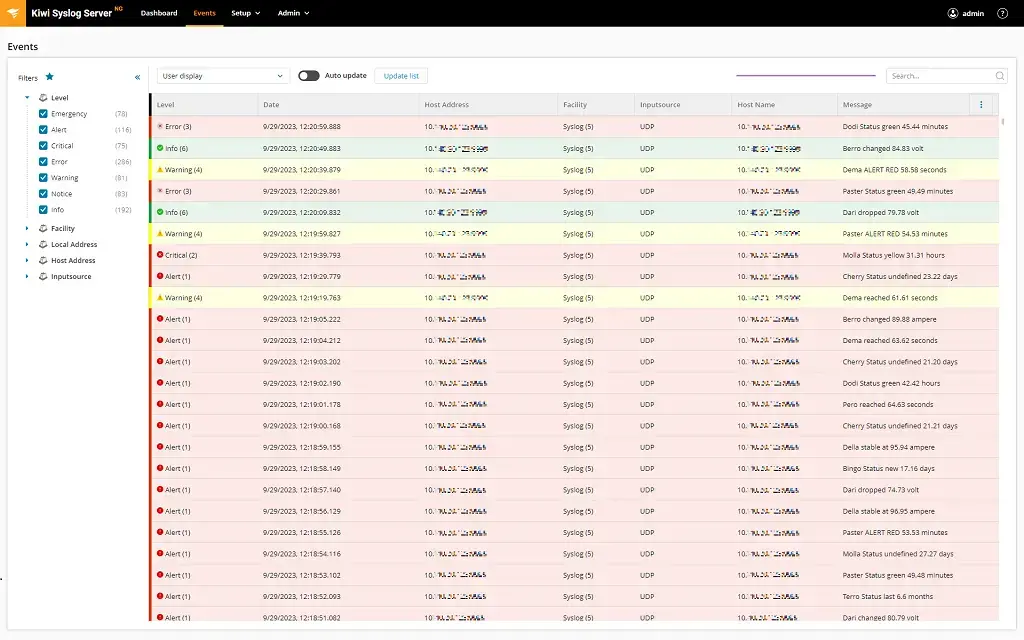Click the Kiwi Syslog Server logo icon
This screenshot has width=1024, height=640.
[13, 13]
